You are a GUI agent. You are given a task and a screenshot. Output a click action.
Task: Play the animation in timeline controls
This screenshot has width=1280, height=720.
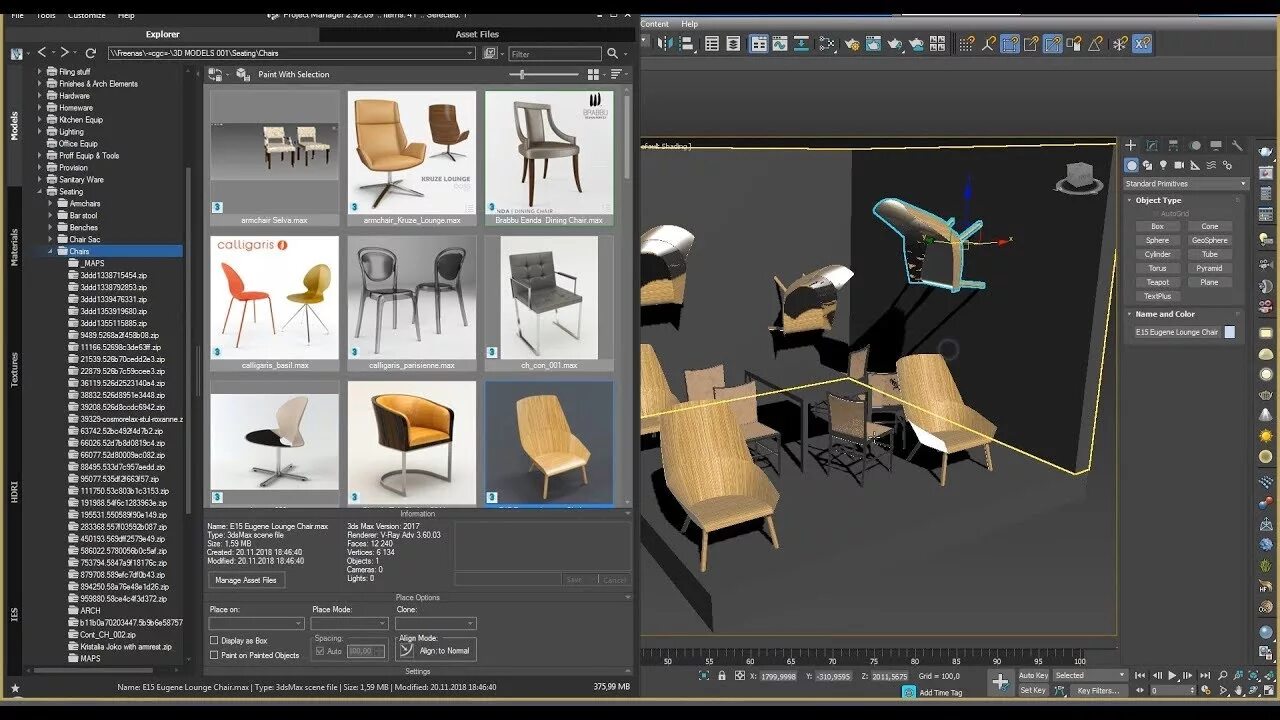coord(1173,676)
